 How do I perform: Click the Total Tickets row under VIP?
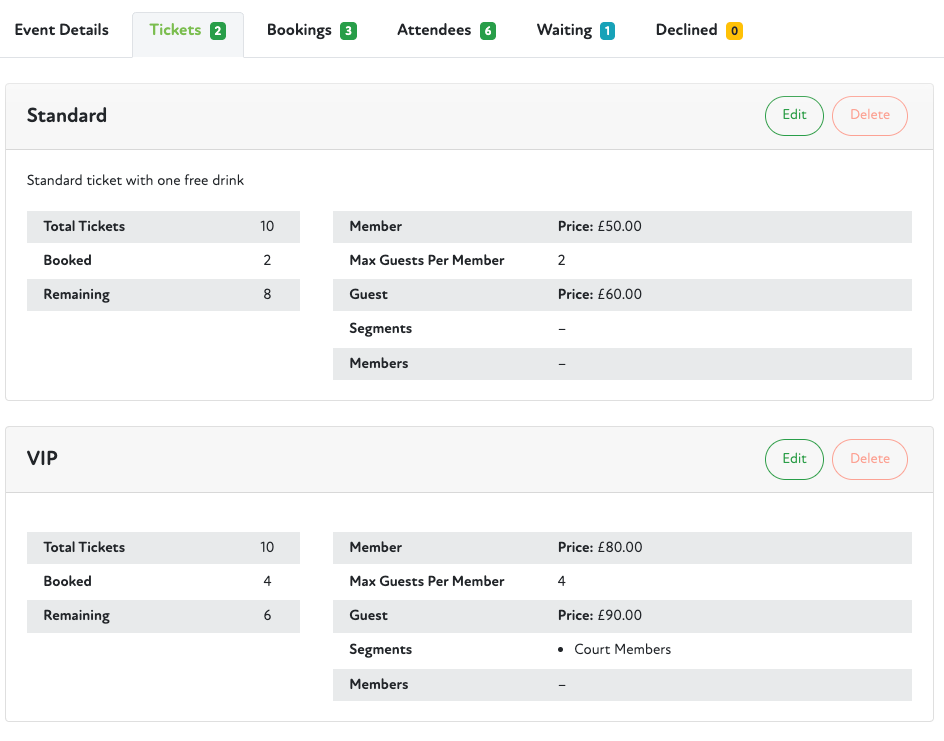[163, 547]
